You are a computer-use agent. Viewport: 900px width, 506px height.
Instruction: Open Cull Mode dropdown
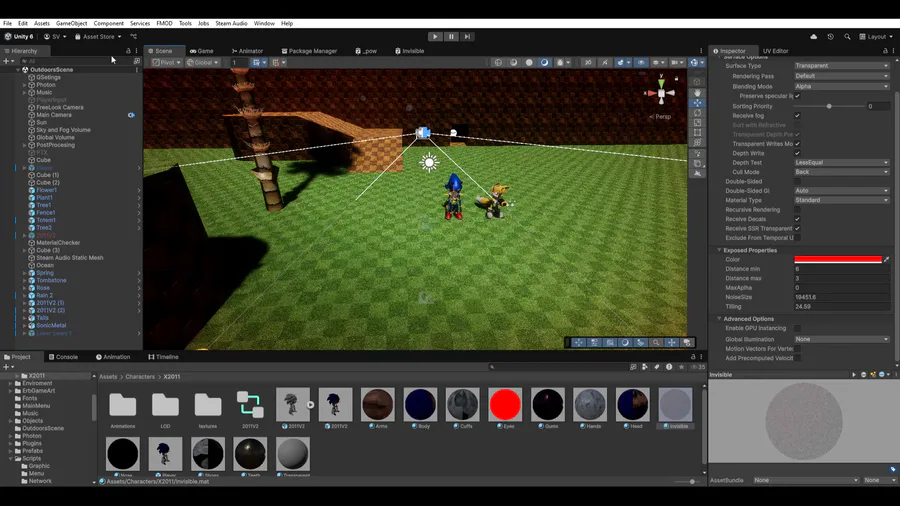[x=841, y=172]
